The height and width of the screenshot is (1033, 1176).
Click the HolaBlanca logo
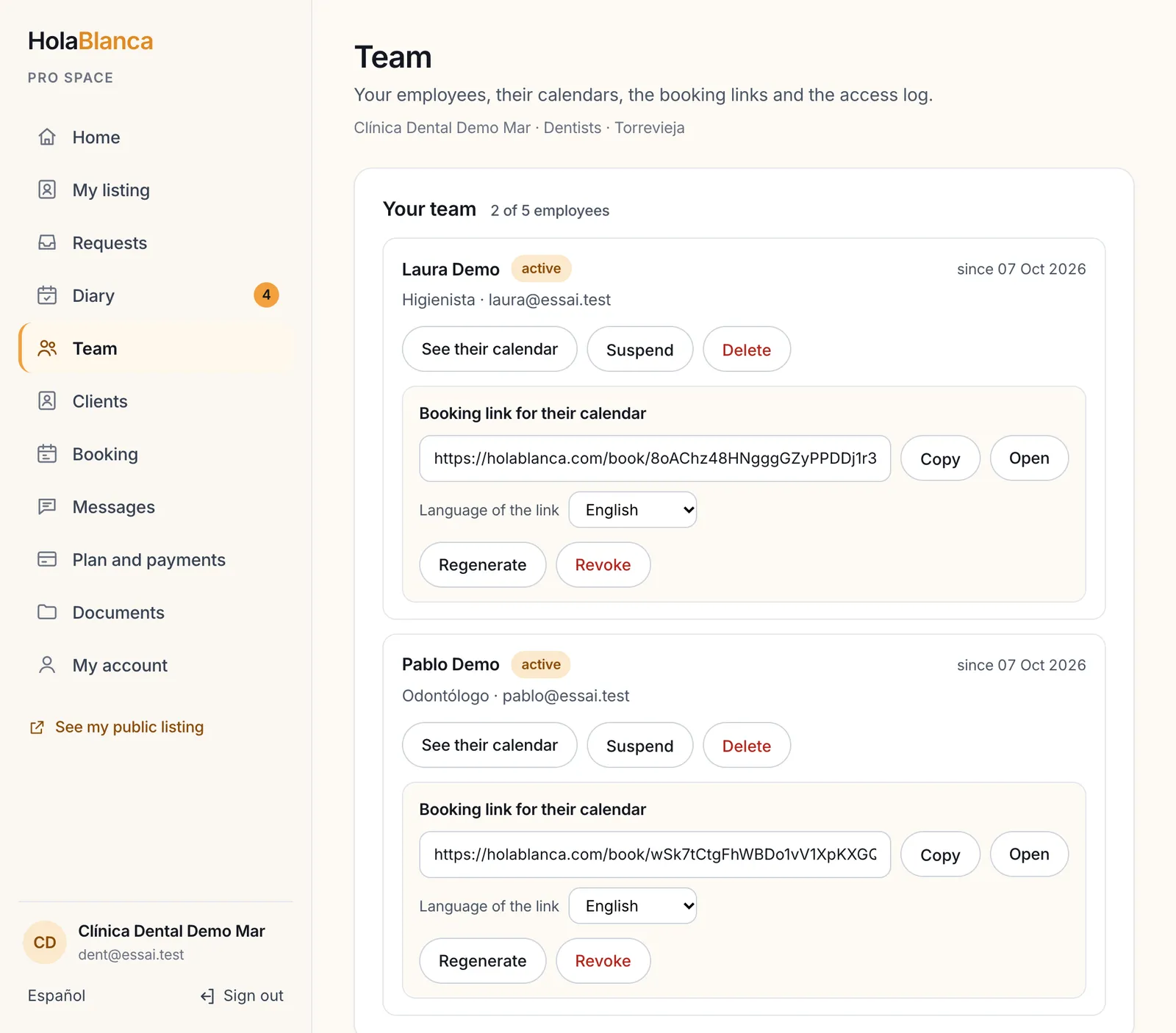[90, 41]
